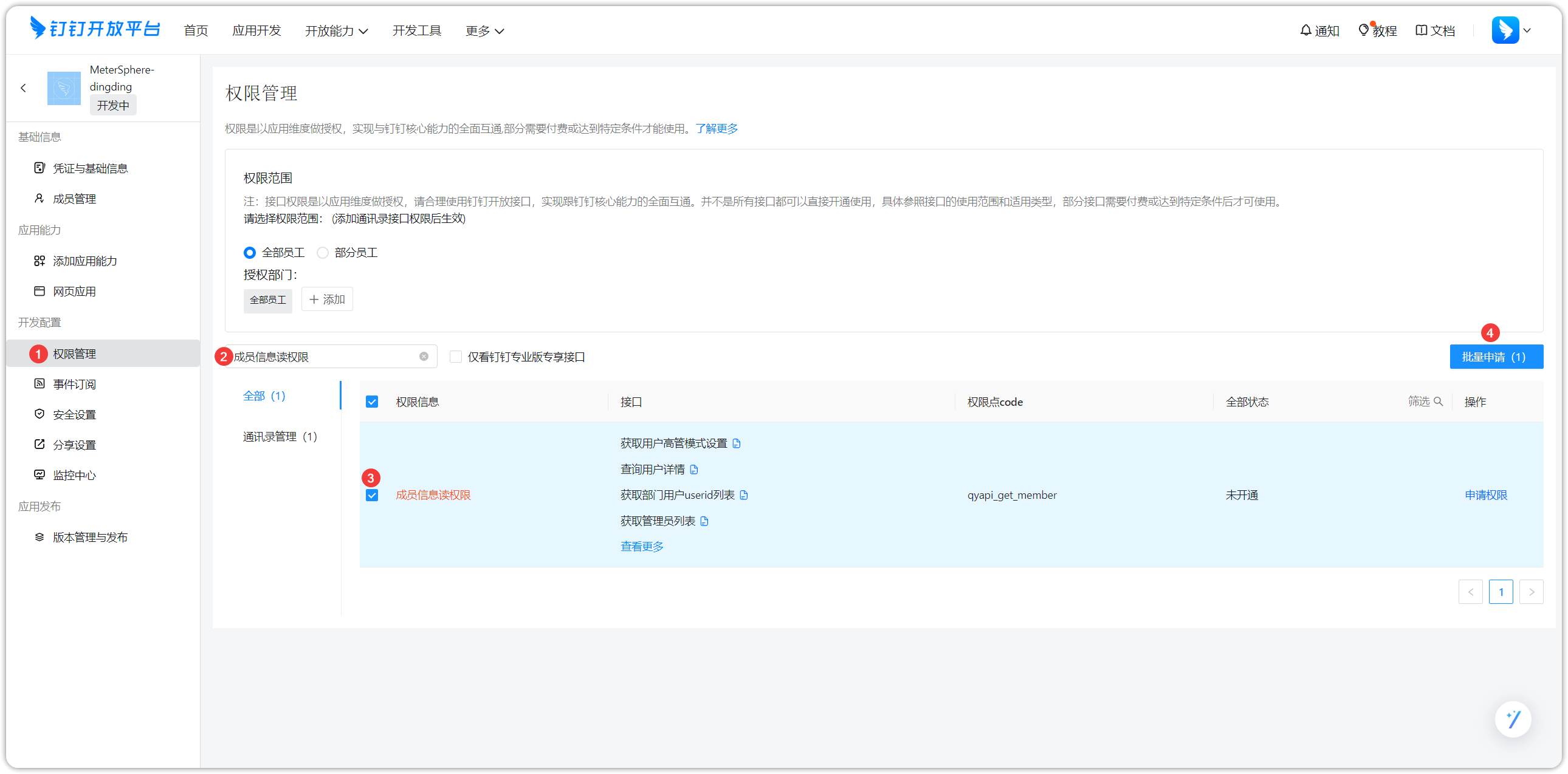The image size is (1568, 774).
Task: Open the documentation book icon
Action: pos(1421,30)
